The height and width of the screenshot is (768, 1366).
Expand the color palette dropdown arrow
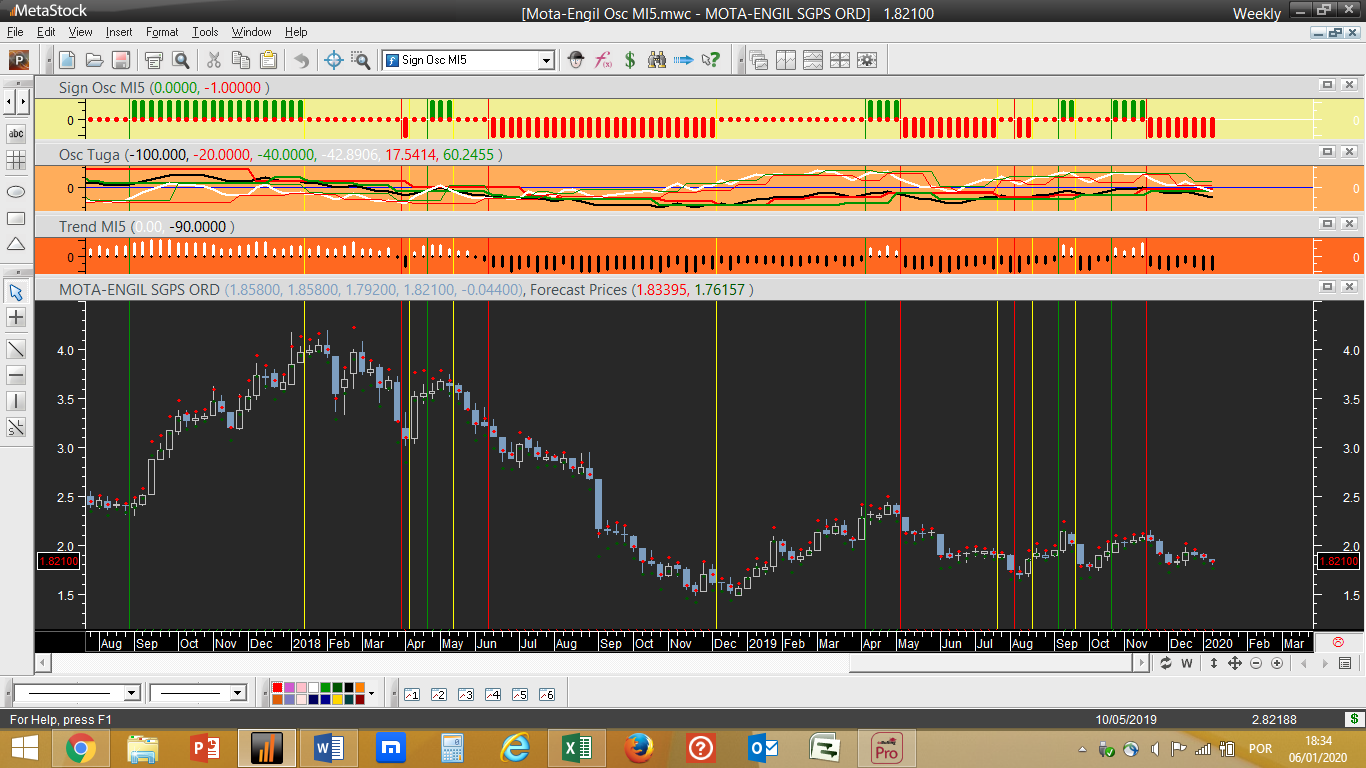pos(371,693)
